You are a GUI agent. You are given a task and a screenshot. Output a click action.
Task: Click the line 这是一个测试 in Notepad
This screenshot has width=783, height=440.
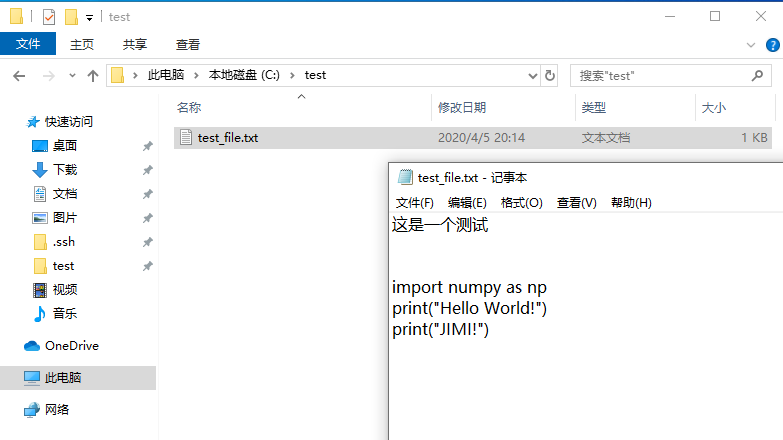click(x=440, y=225)
